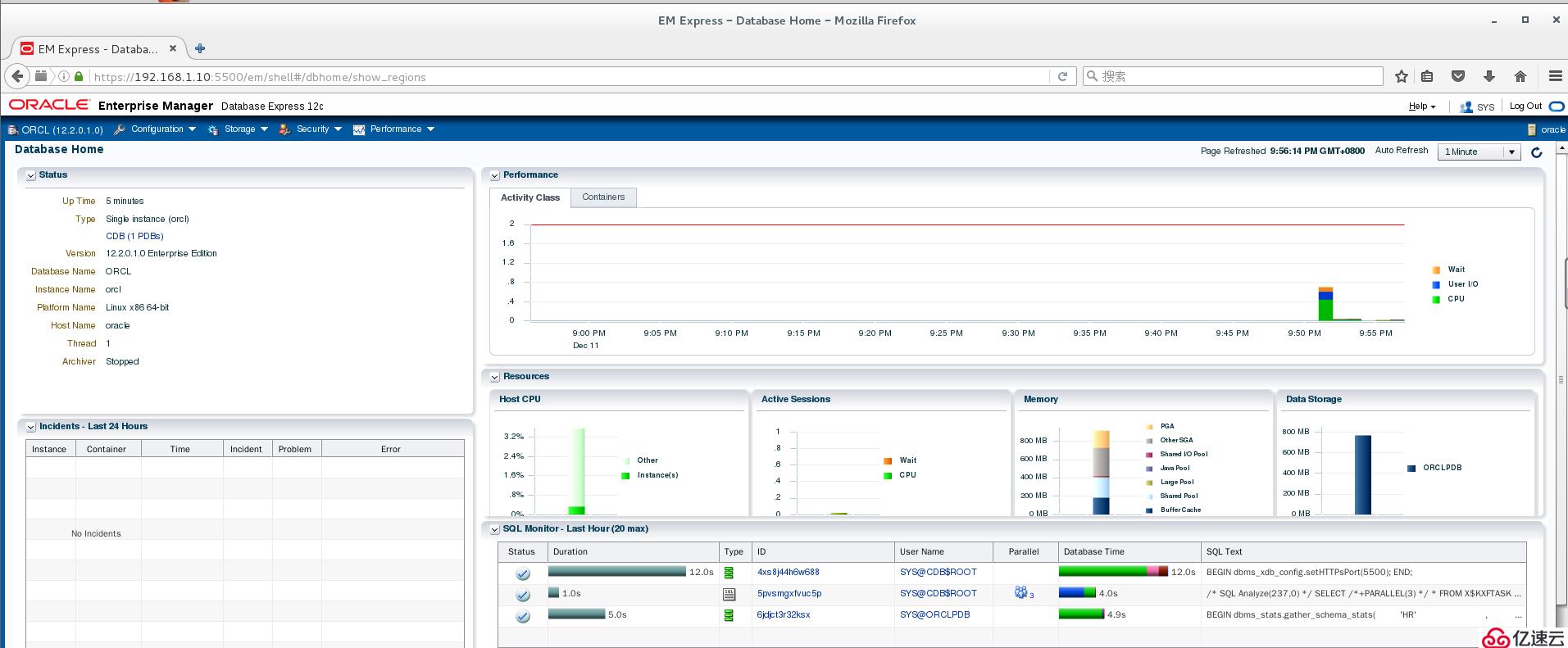Image resolution: width=1568 pixels, height=648 pixels.
Task: Go back with the Firefox back arrow
Action: pyautogui.click(x=17, y=76)
